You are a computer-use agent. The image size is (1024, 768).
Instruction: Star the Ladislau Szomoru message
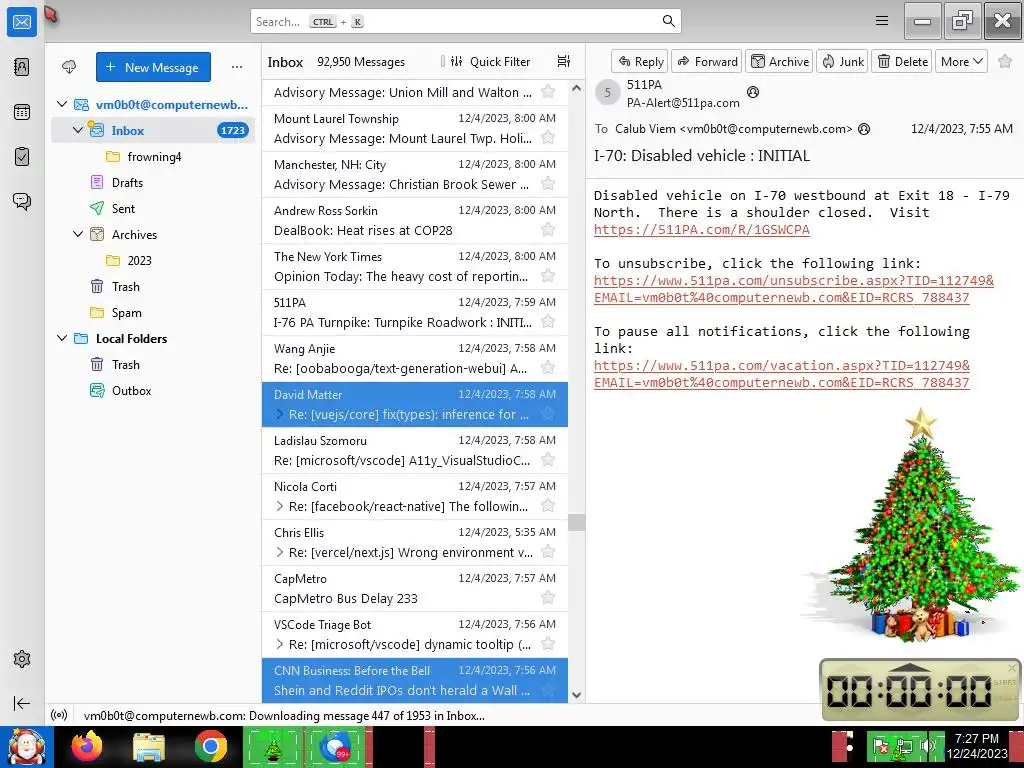click(548, 460)
